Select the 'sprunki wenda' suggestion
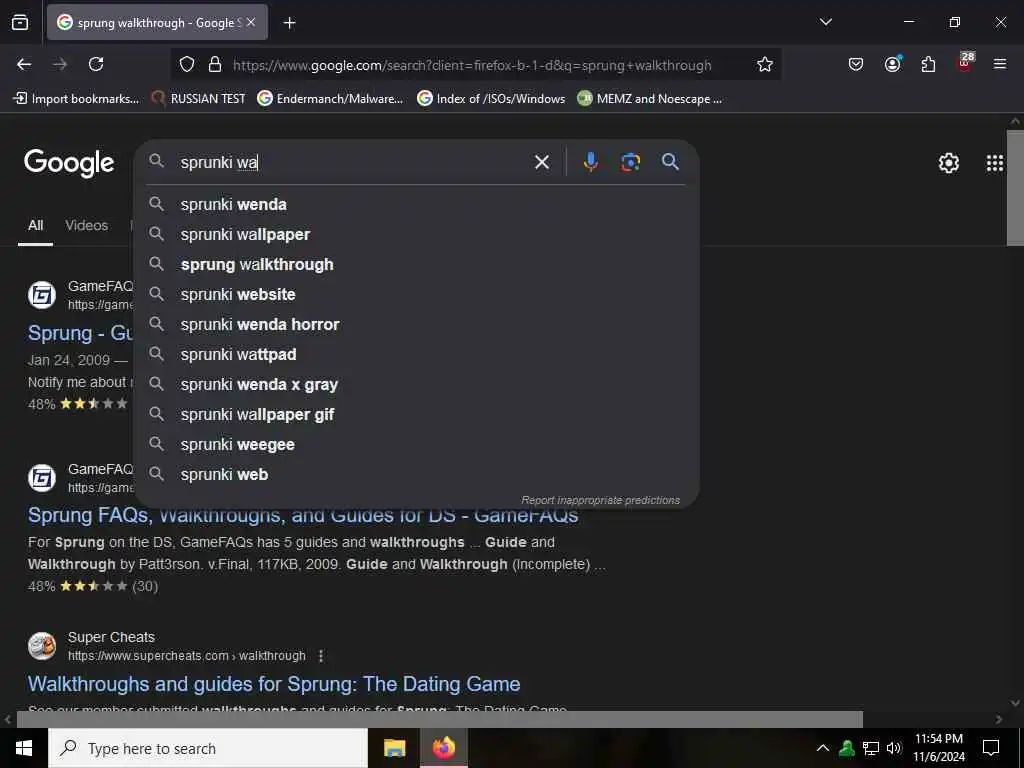This screenshot has height=768, width=1024. click(417, 204)
